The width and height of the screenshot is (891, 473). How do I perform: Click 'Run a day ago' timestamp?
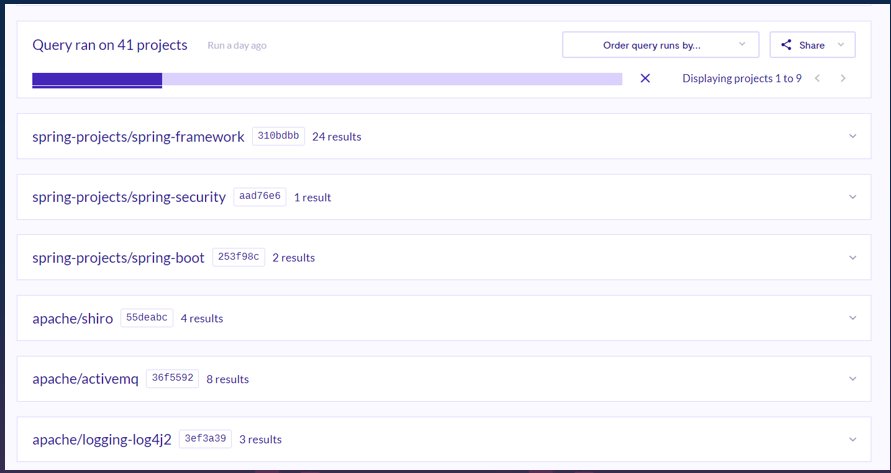[237, 45]
